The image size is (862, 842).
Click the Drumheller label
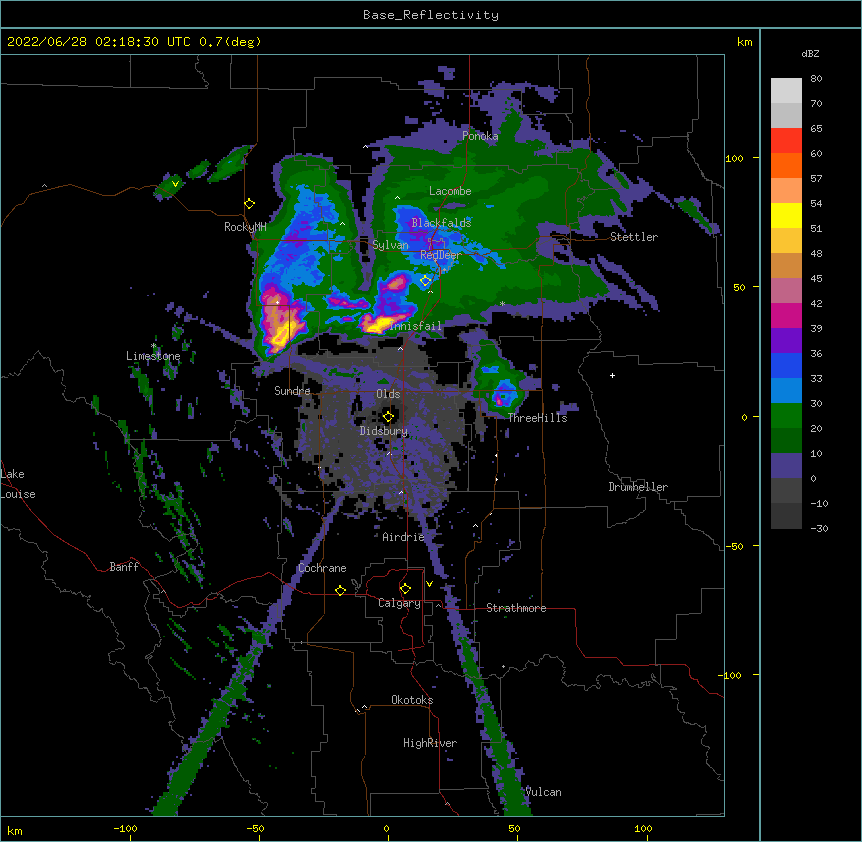click(638, 487)
